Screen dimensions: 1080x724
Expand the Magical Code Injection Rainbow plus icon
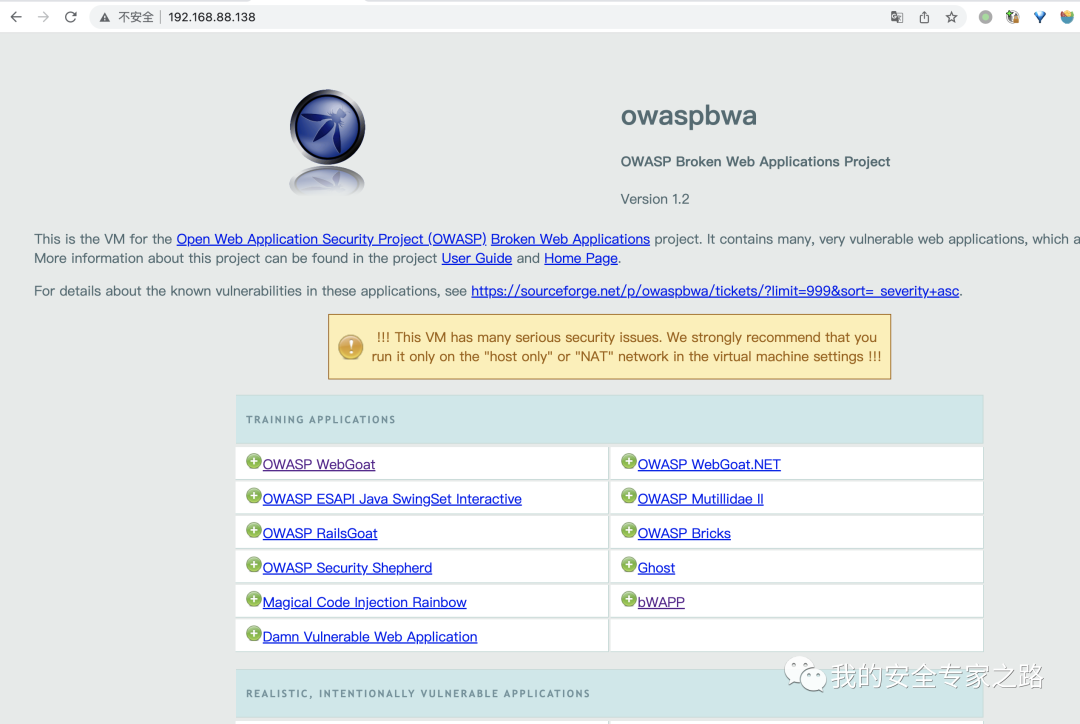coord(253,599)
